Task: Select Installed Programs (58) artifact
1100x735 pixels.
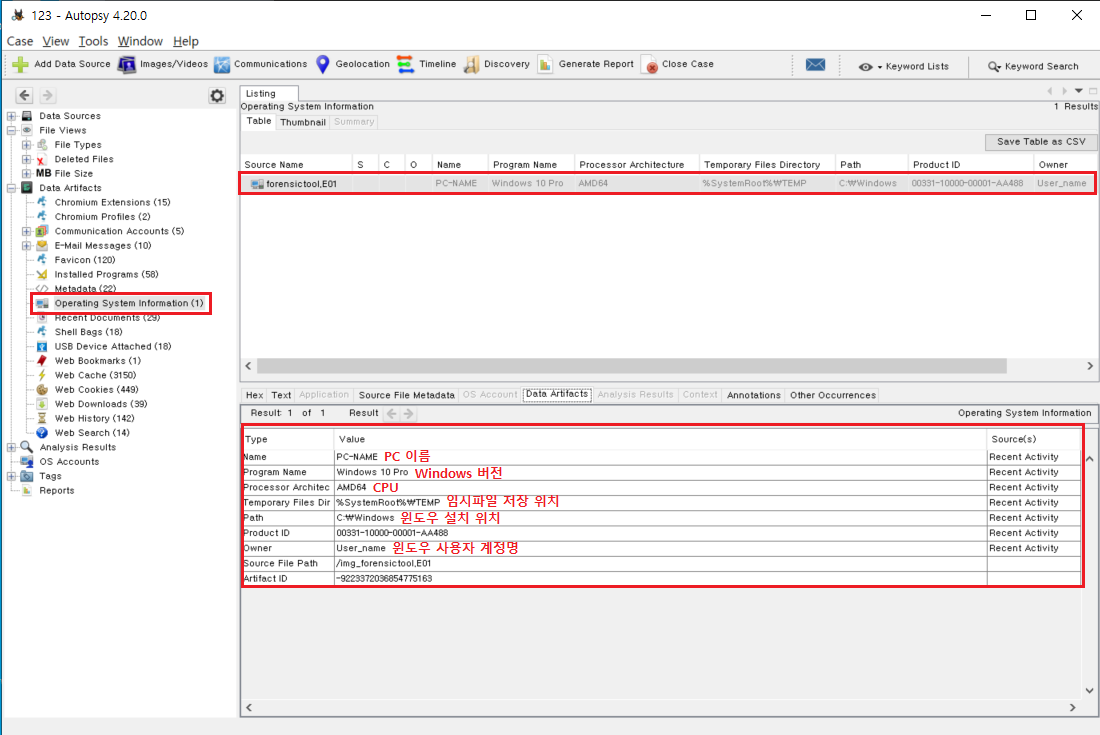Action: (107, 274)
